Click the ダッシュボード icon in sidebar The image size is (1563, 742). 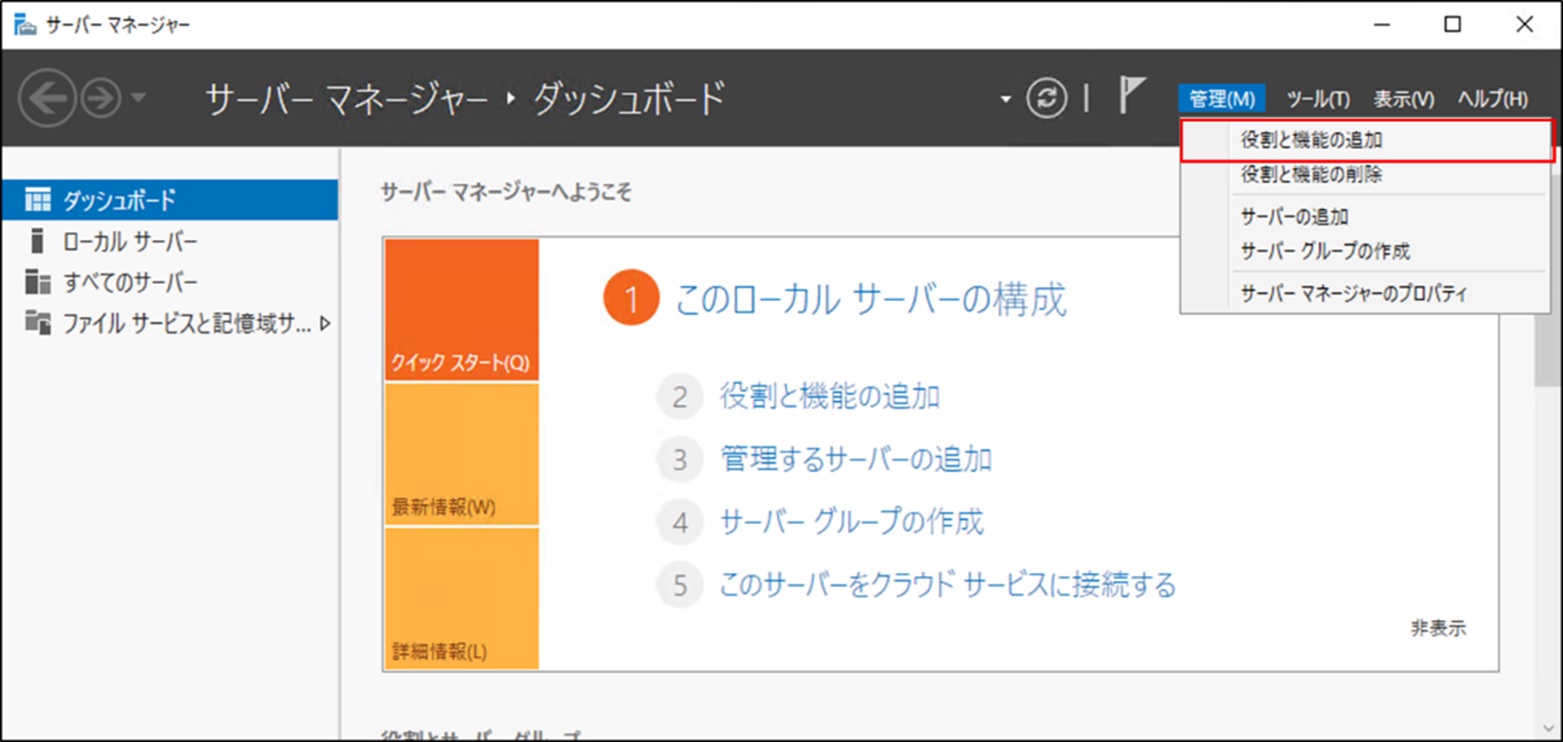37,200
